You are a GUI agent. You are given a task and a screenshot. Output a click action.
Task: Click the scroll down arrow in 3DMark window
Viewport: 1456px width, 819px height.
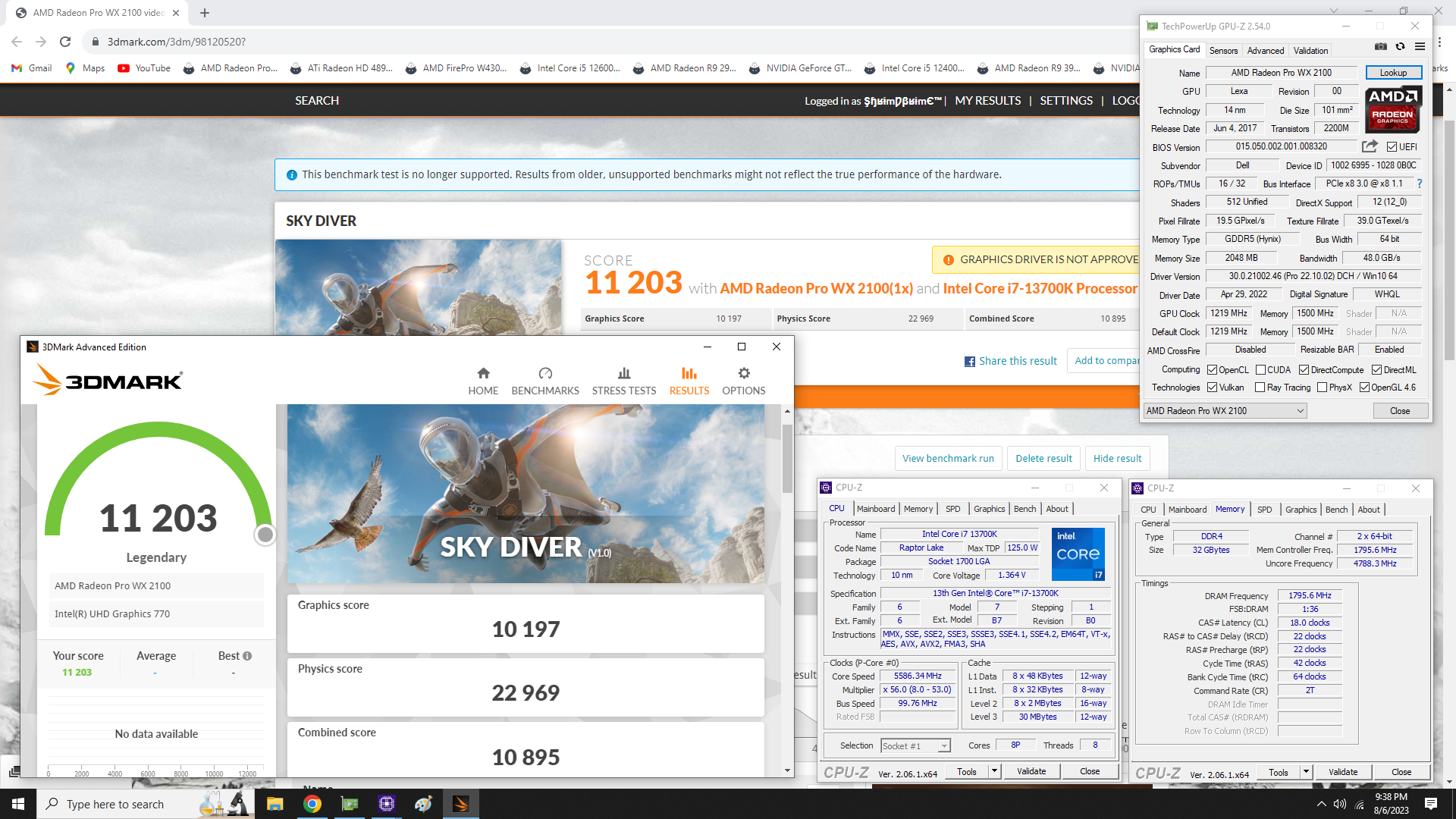(x=787, y=770)
